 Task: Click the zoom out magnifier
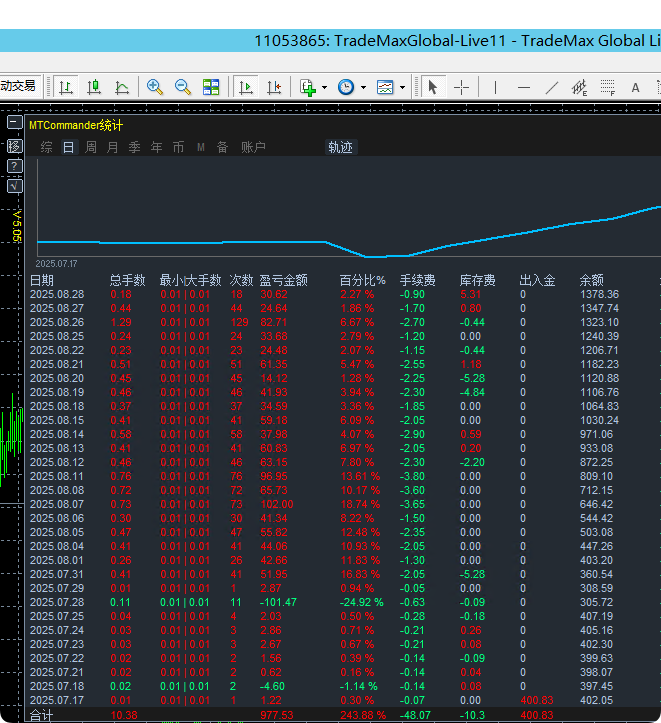[183, 87]
